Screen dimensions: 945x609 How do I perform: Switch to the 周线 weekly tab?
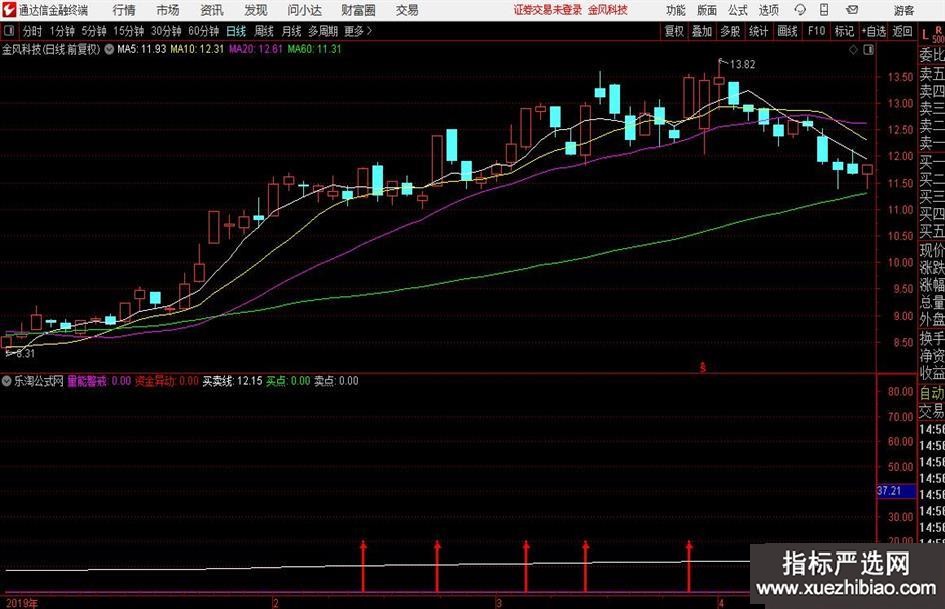(264, 31)
